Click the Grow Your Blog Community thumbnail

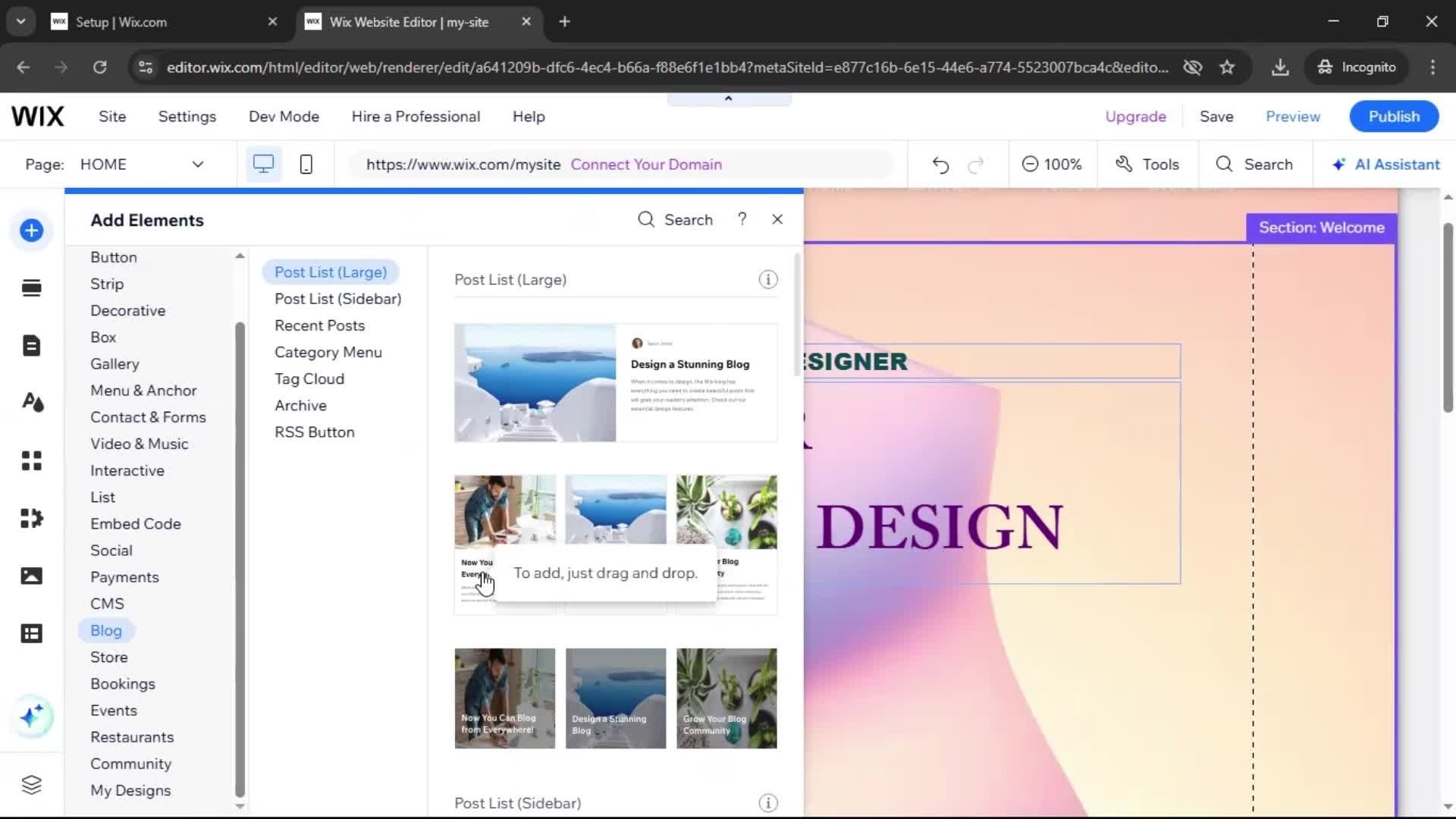[x=726, y=698]
